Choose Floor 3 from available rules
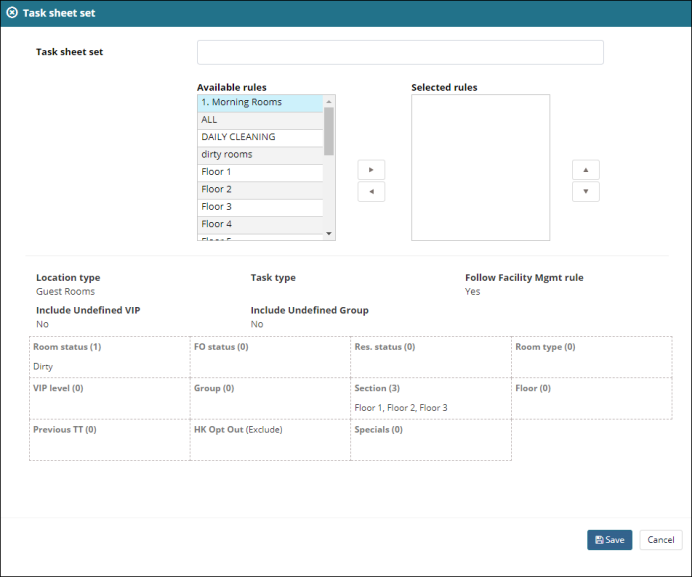692x577 pixels. 260,207
